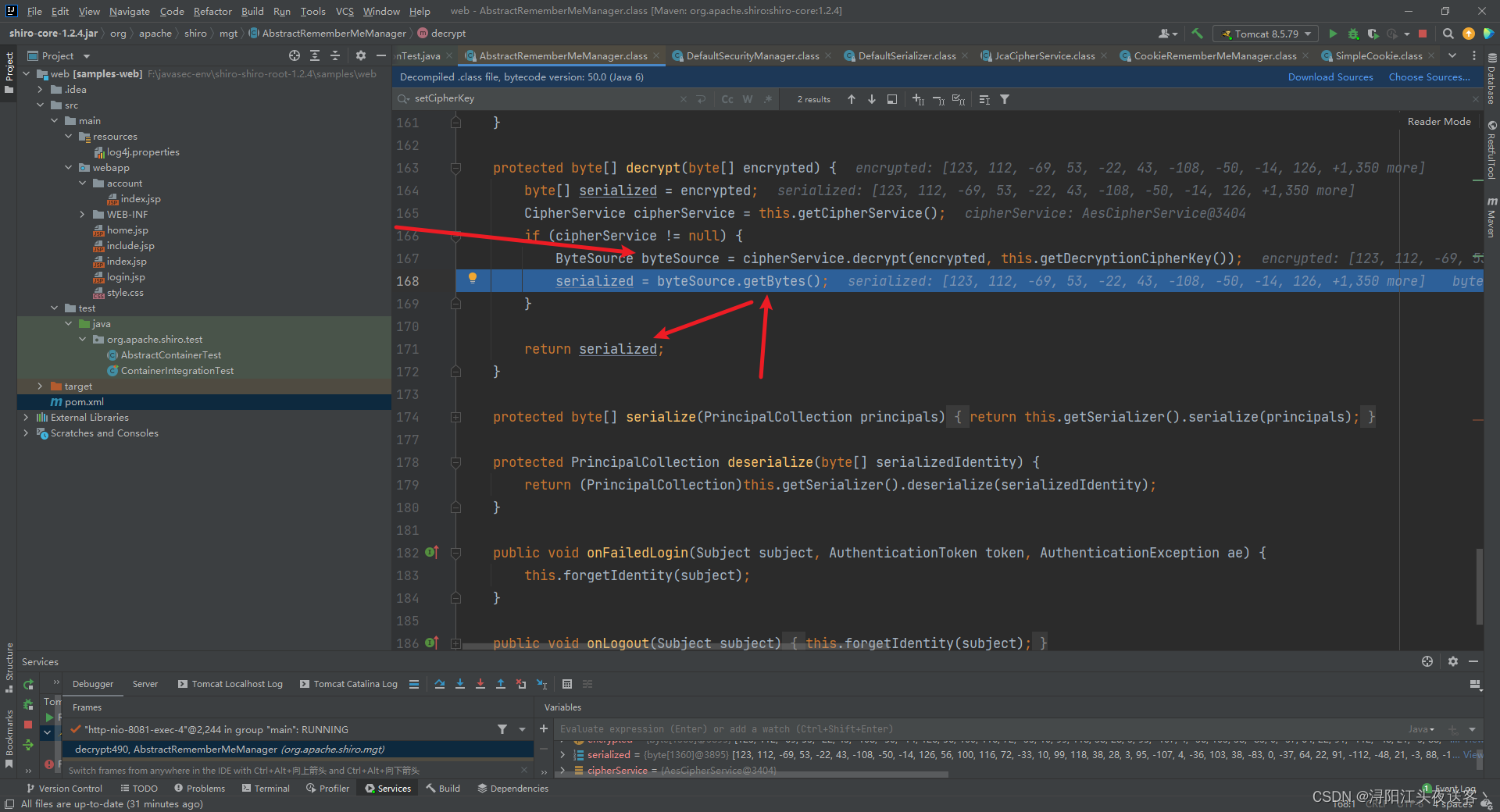Switch to Tomcat Catalina Log tab

coord(348,684)
